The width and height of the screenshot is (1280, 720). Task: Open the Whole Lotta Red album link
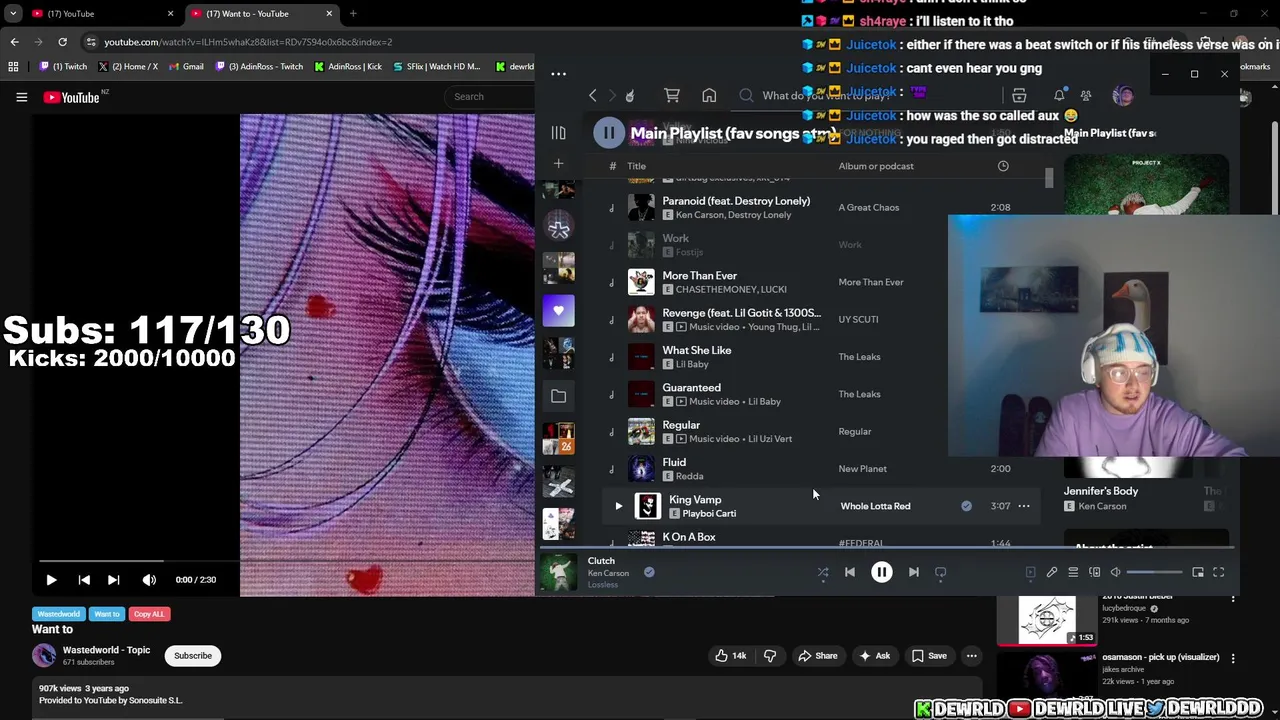pos(875,506)
